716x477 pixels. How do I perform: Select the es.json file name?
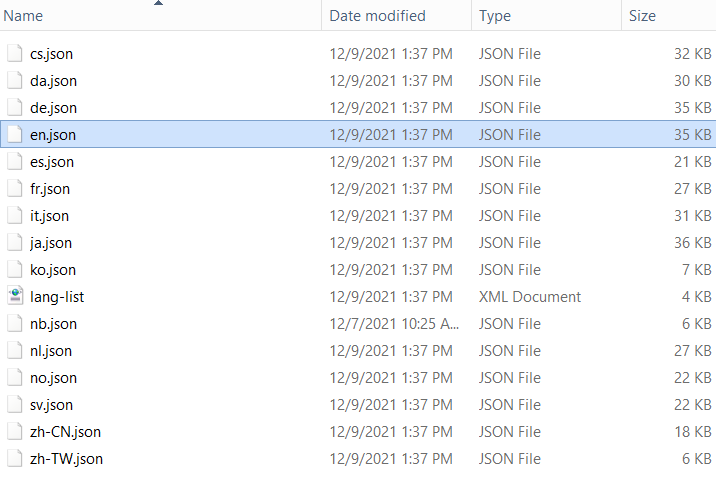(x=52, y=162)
